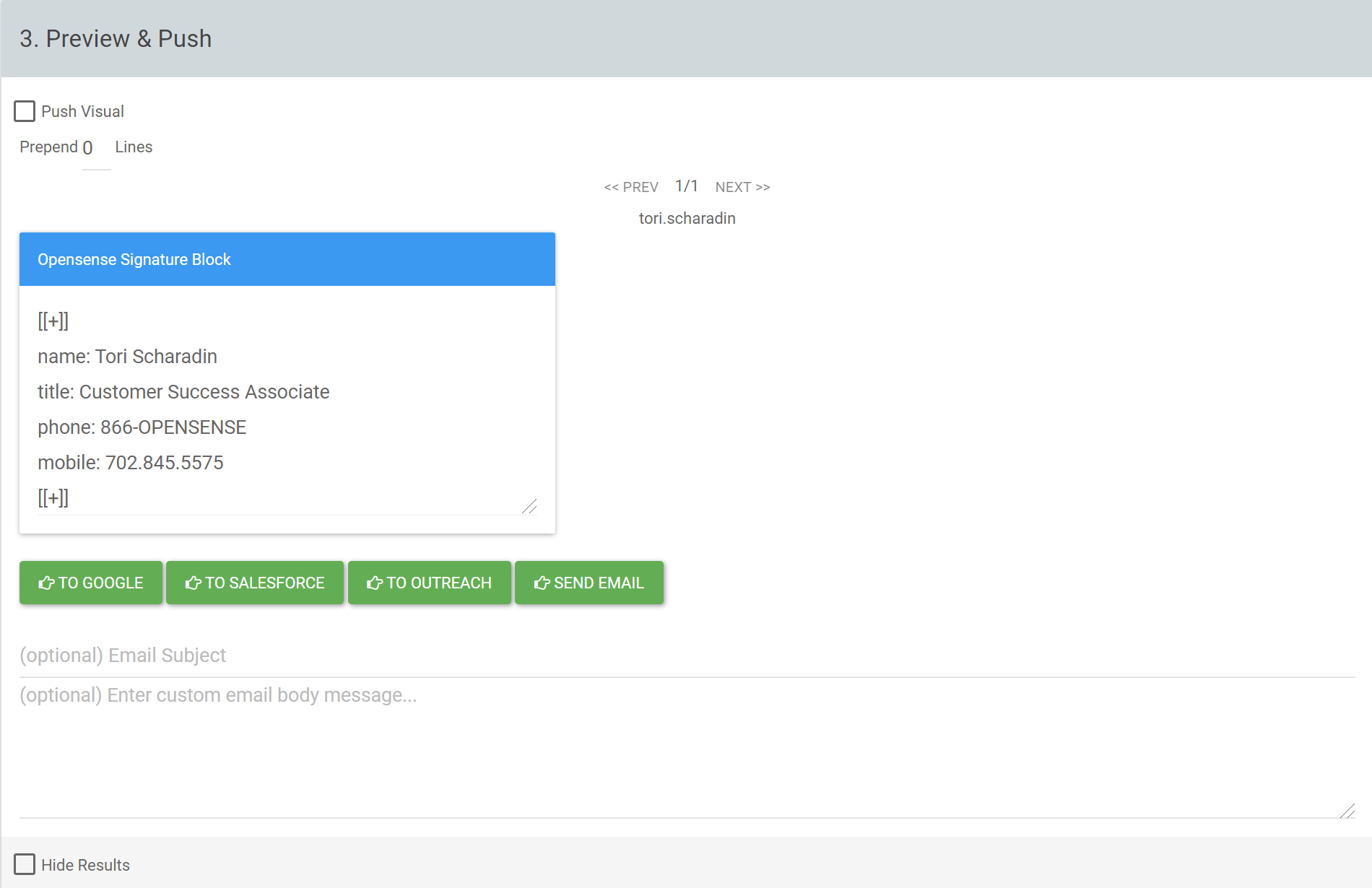Click the tori.scharadin user label
The image size is (1372, 888).
[687, 218]
